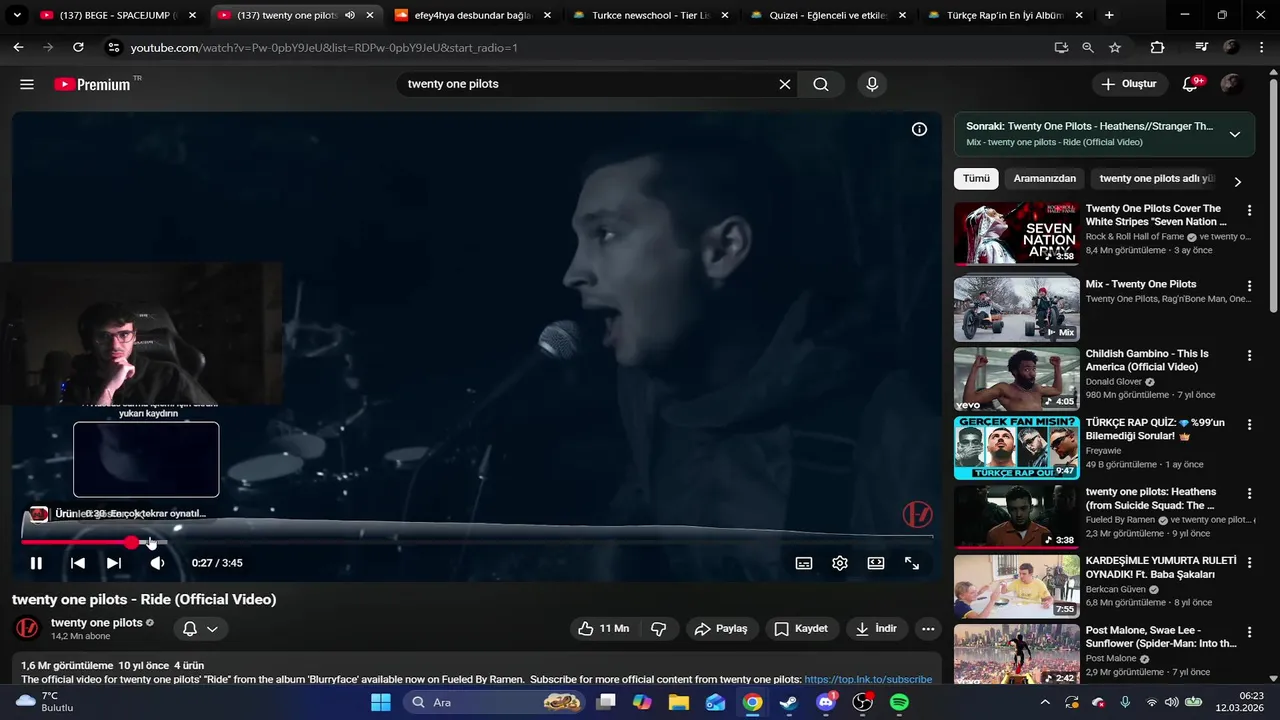
Task: Switch to Turkce newschool Tier List tab
Action: pos(649,15)
